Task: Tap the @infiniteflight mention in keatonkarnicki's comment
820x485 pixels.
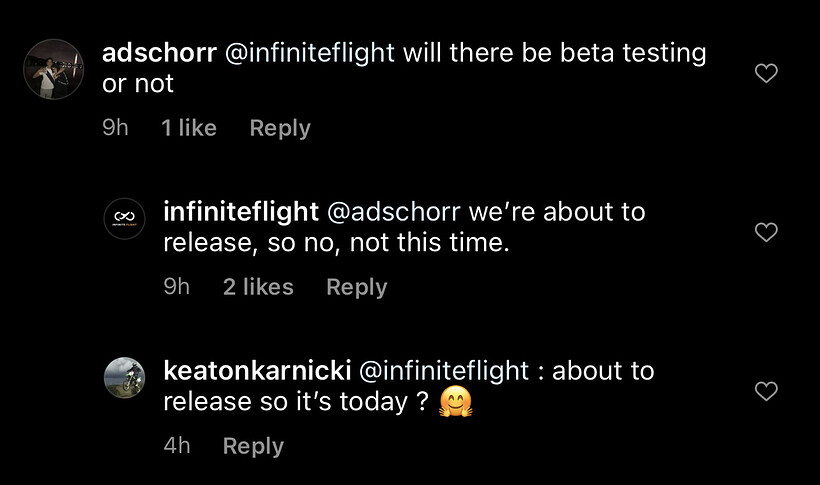Action: [444, 371]
